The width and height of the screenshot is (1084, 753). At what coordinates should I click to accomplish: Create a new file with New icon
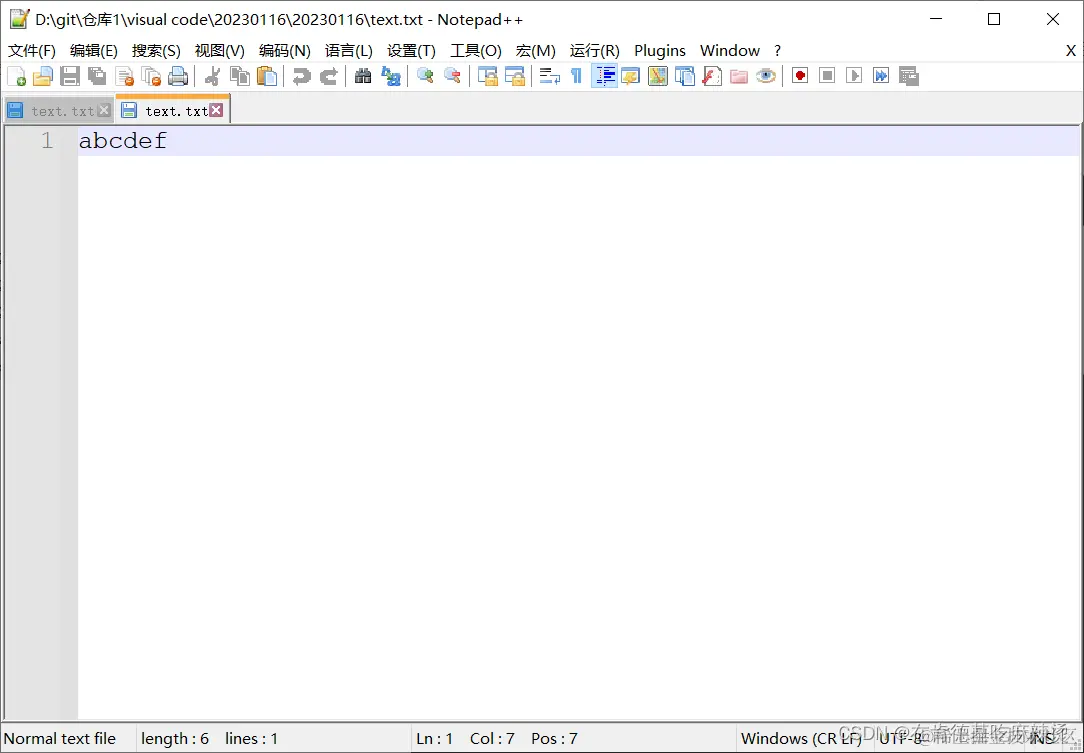coord(16,76)
